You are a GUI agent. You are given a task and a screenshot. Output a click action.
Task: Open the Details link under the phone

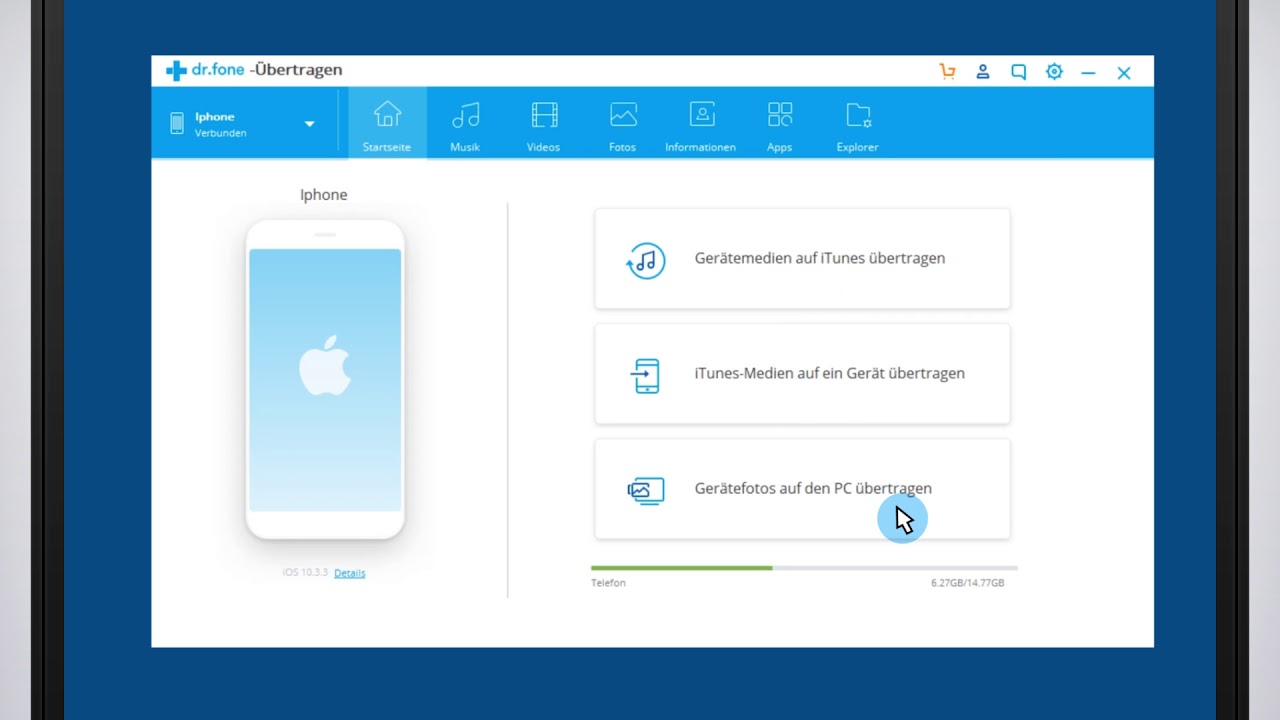tap(349, 573)
